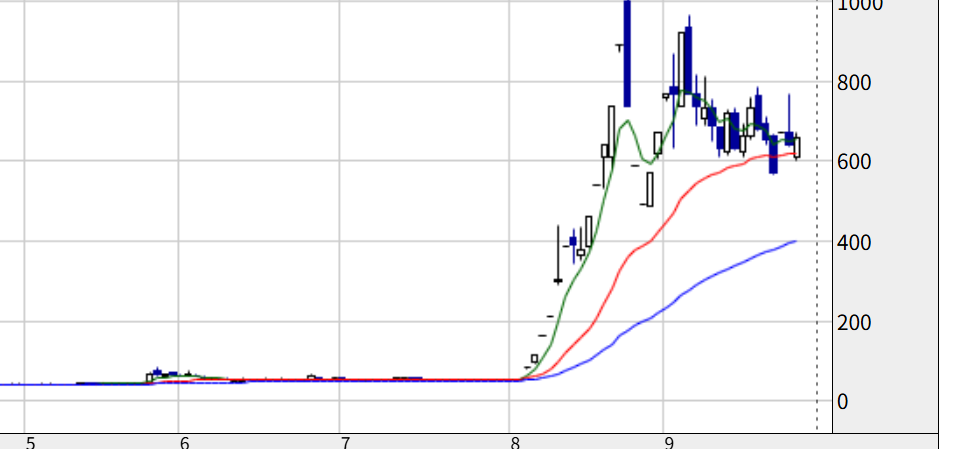Image resolution: width=957 pixels, height=449 pixels.
Task: Click the 0 label on price axis
Action: pyautogui.click(x=843, y=402)
